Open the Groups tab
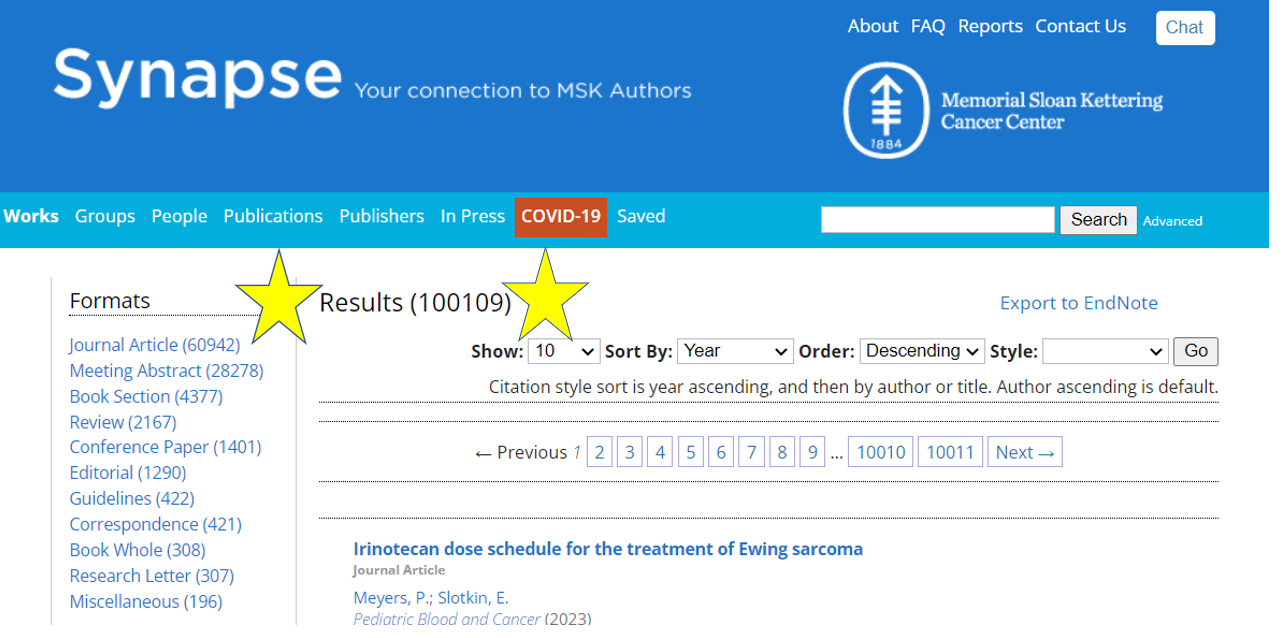 pyautogui.click(x=105, y=216)
